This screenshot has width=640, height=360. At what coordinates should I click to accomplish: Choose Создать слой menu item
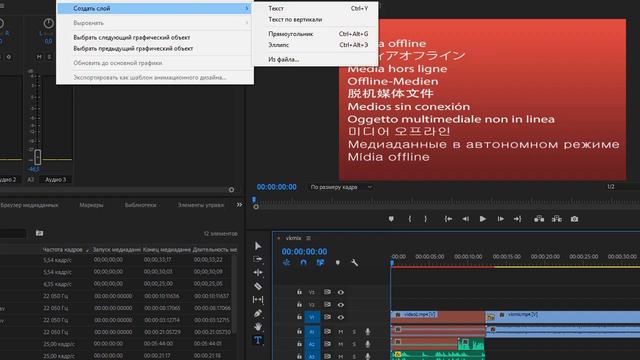(154, 8)
